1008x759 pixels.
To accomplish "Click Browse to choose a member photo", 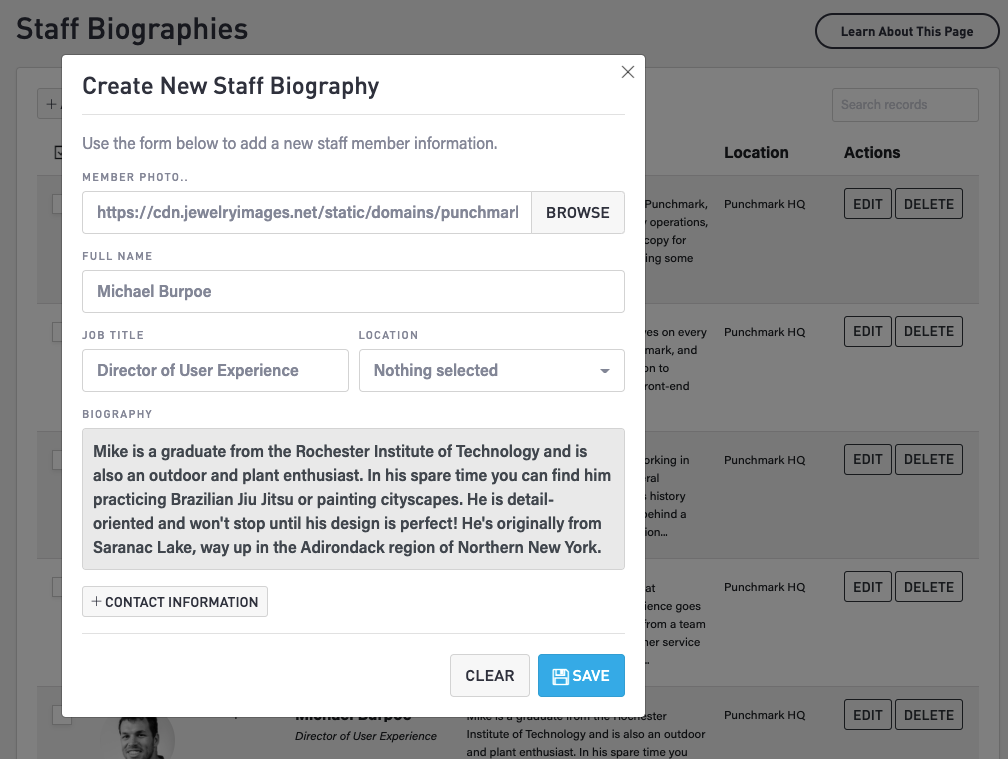I will tap(578, 212).
